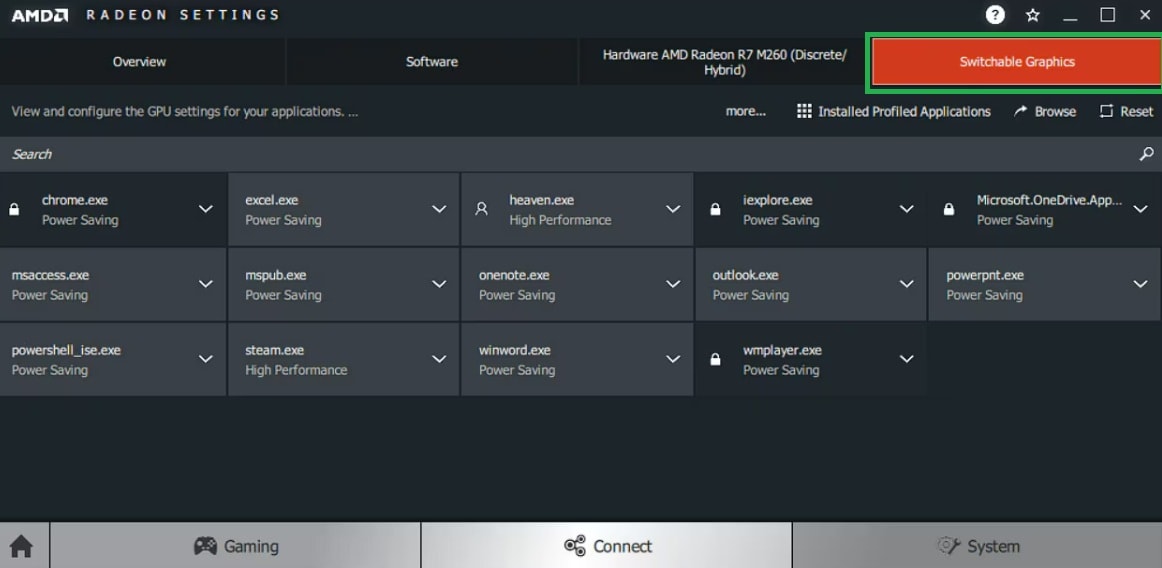1162x568 pixels.
Task: Open Hardware AMD Radeon R7 M260 tab
Action: [724, 62]
